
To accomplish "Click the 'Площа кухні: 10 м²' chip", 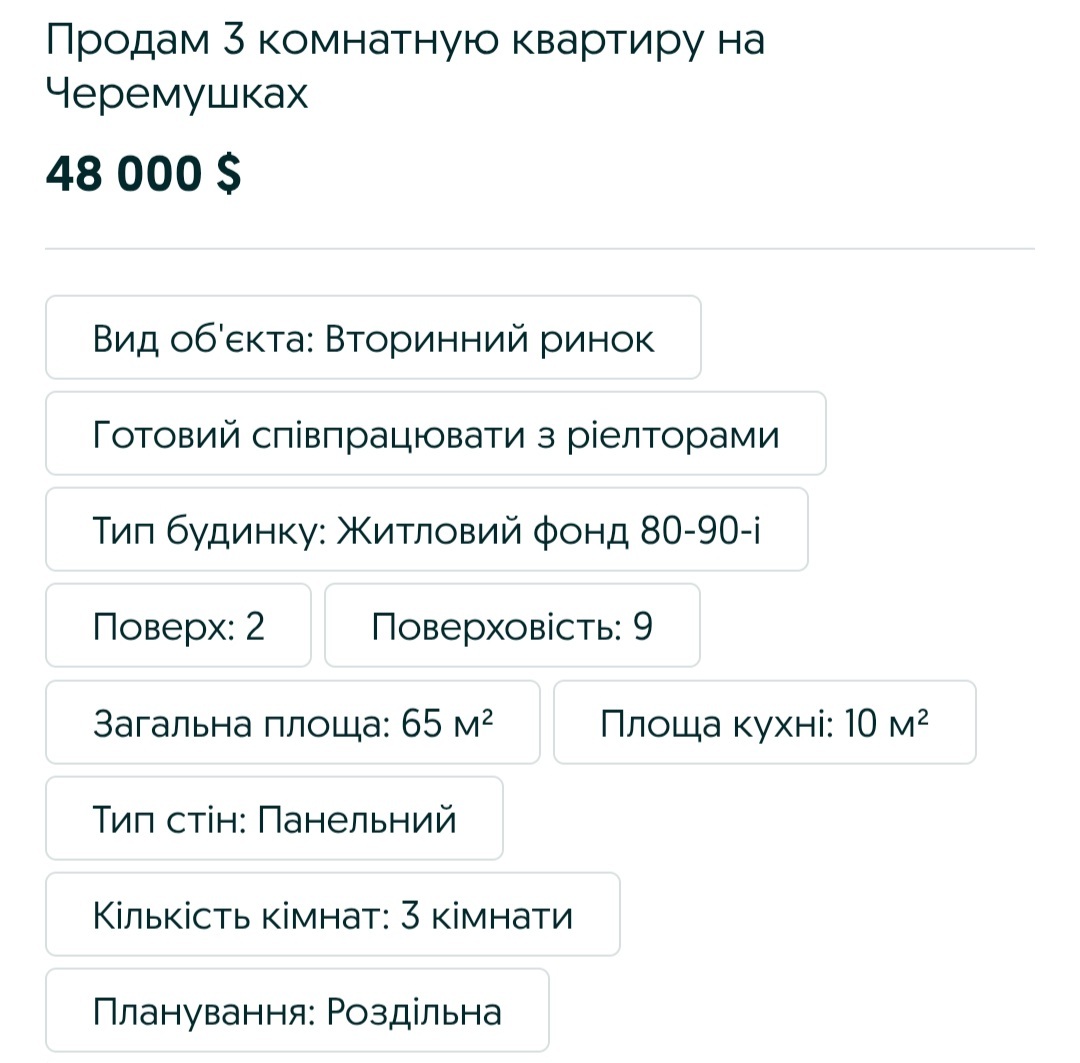I will 765,722.
